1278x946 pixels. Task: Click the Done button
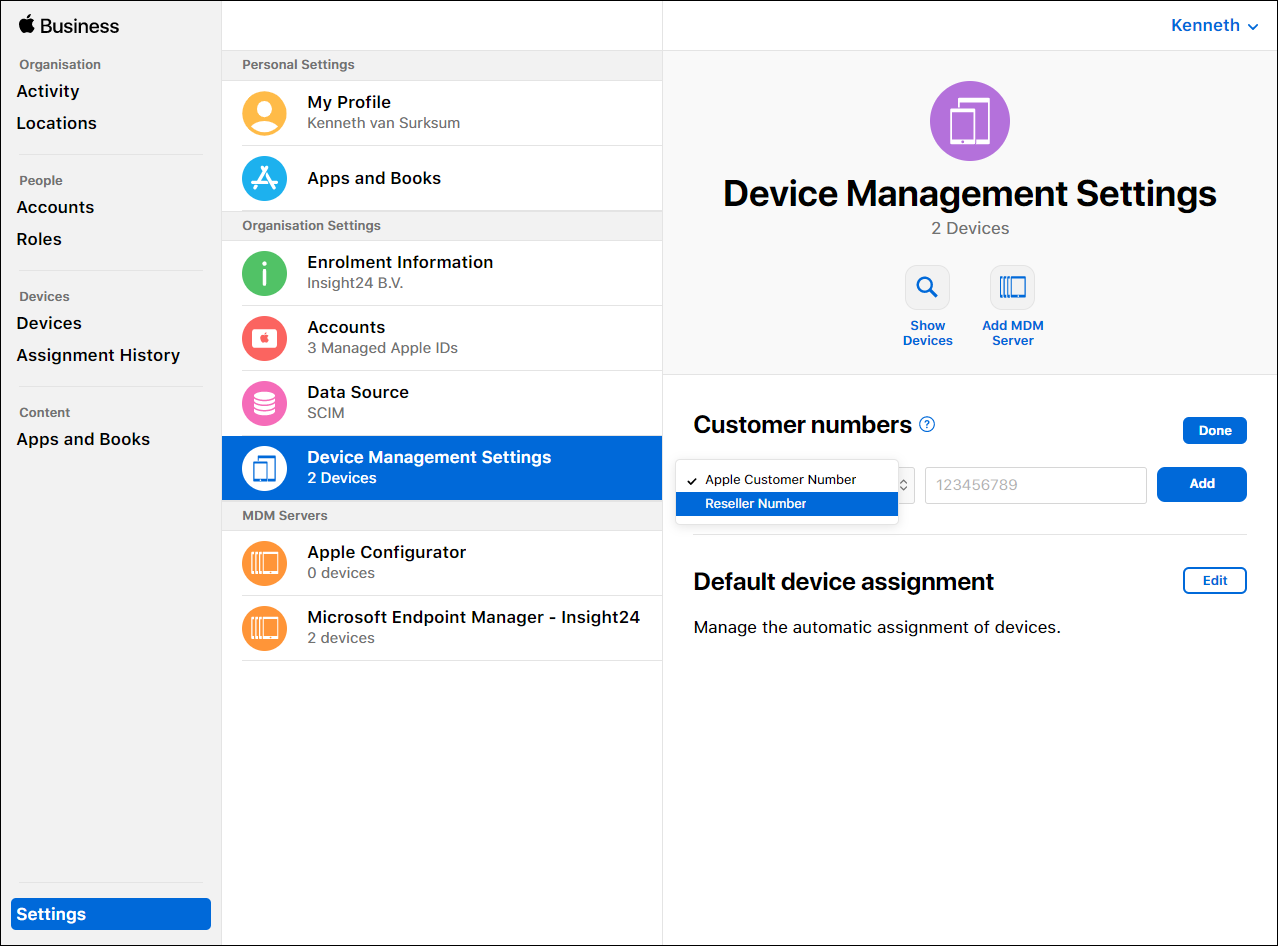pyautogui.click(x=1215, y=430)
